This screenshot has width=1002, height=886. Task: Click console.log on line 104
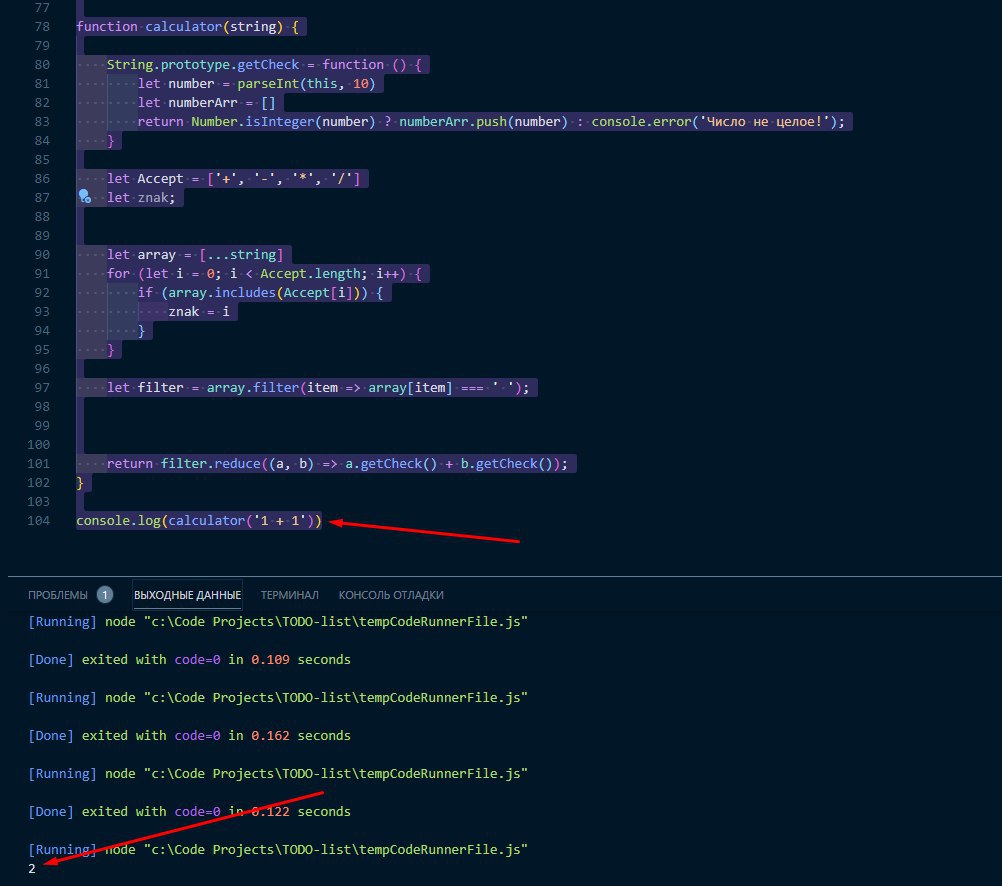[x=118, y=520]
